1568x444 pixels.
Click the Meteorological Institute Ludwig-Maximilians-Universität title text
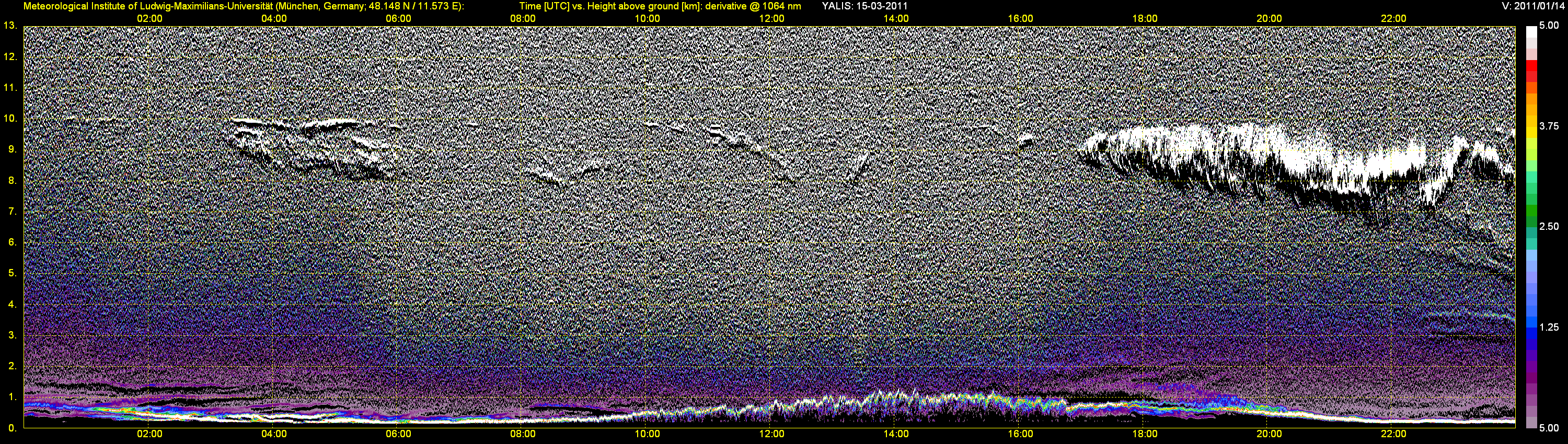point(244,6)
